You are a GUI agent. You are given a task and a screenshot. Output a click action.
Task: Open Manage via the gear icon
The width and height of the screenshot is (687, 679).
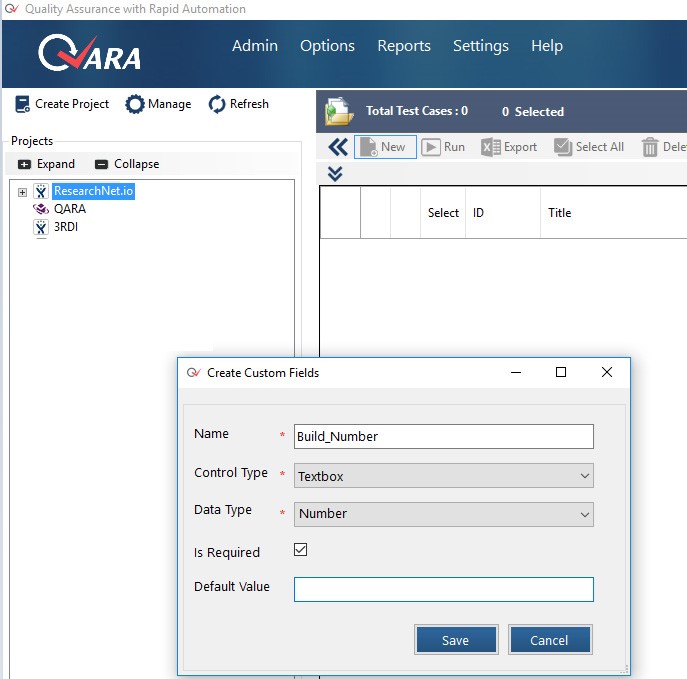(135, 104)
